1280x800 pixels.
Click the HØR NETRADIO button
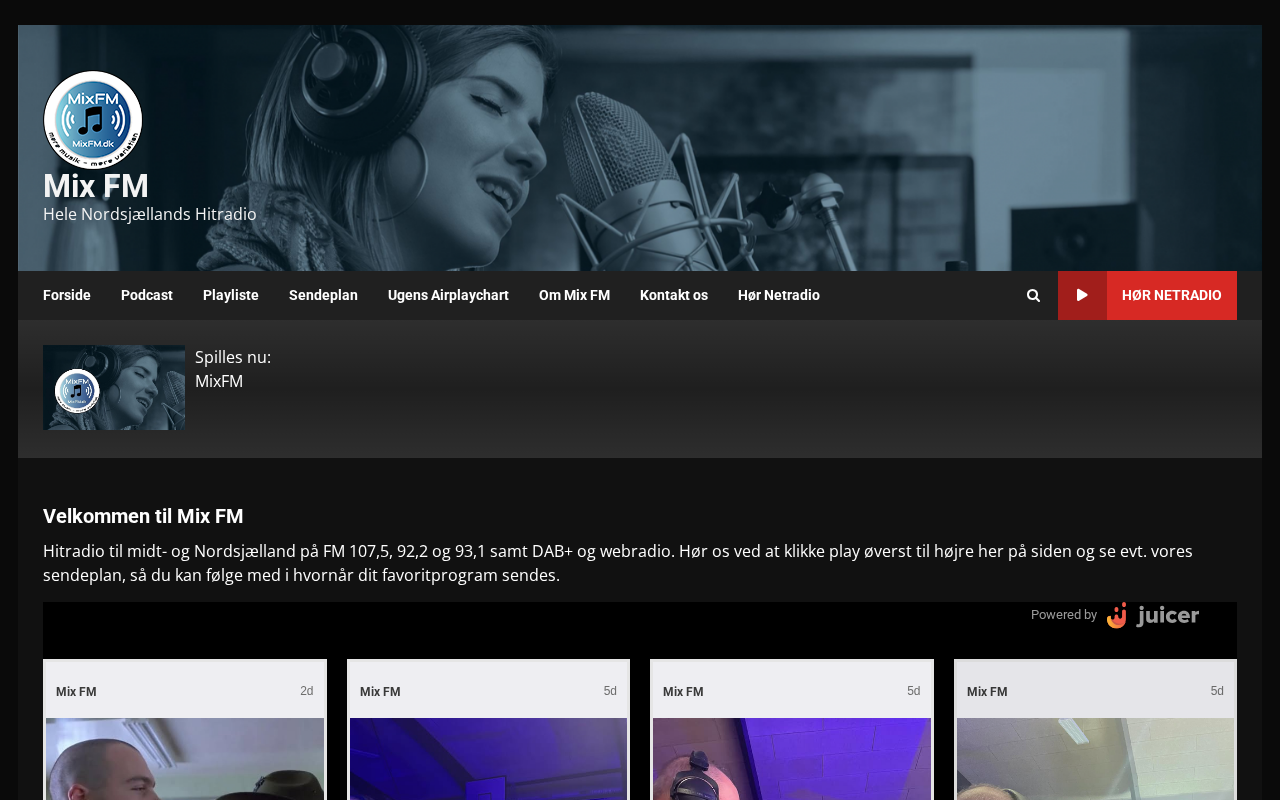tap(1147, 296)
